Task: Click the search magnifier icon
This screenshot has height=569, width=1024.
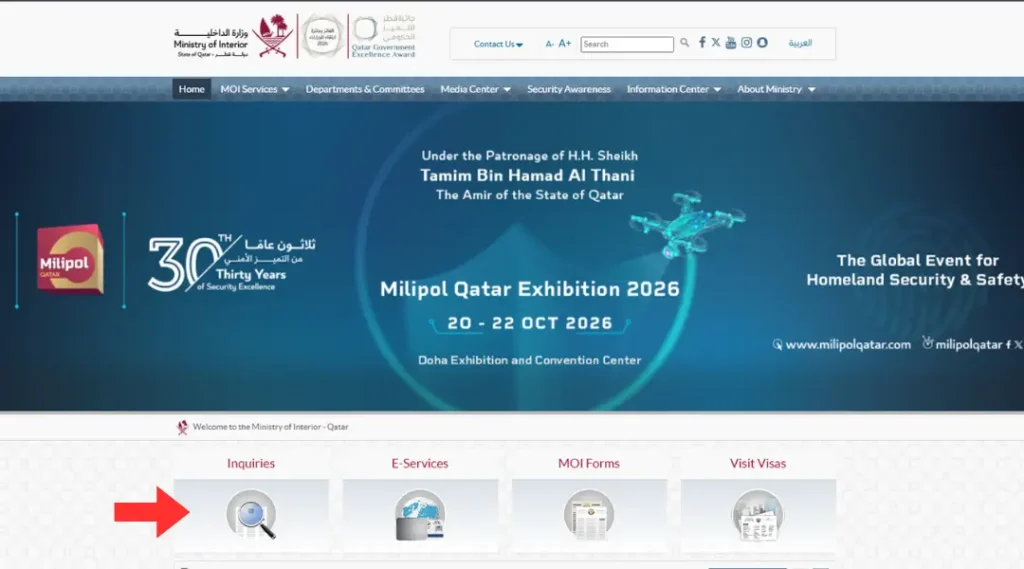Action: pos(684,42)
